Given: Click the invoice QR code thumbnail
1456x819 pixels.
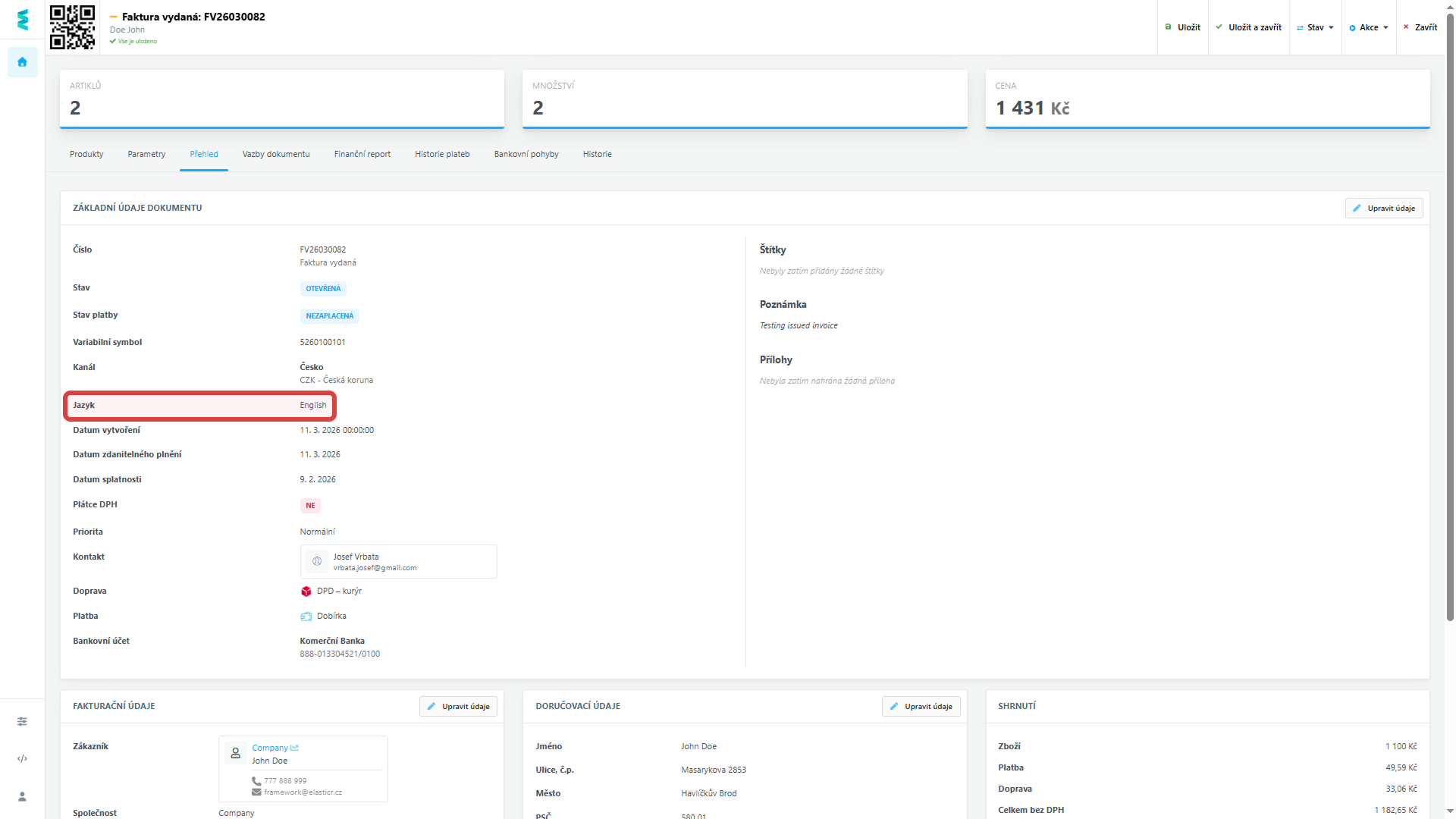Looking at the screenshot, I should pyautogui.click(x=72, y=27).
